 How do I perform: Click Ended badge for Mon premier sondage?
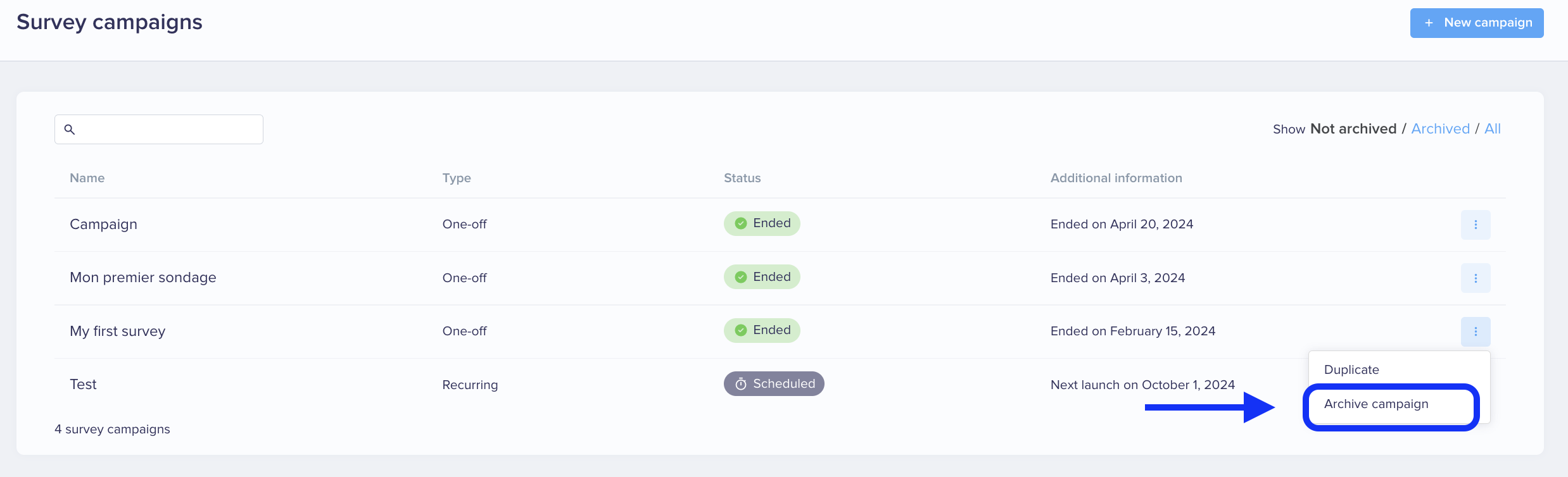[762, 276]
